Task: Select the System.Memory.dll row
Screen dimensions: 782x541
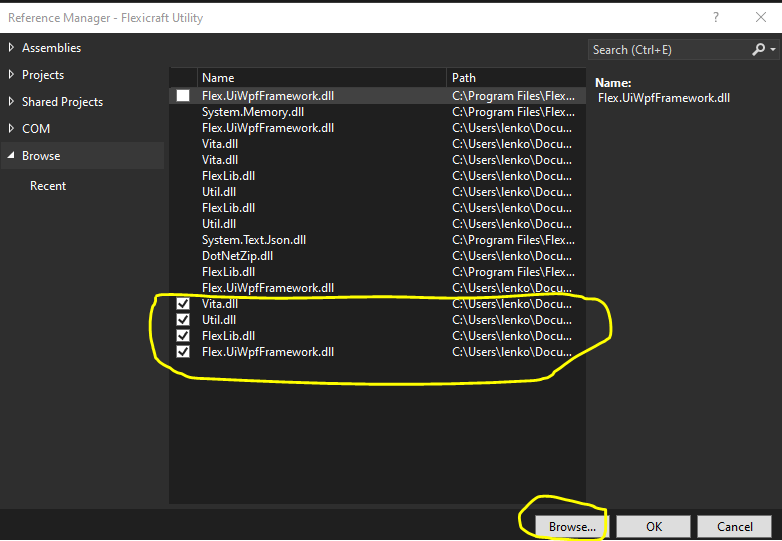Action: 378,112
